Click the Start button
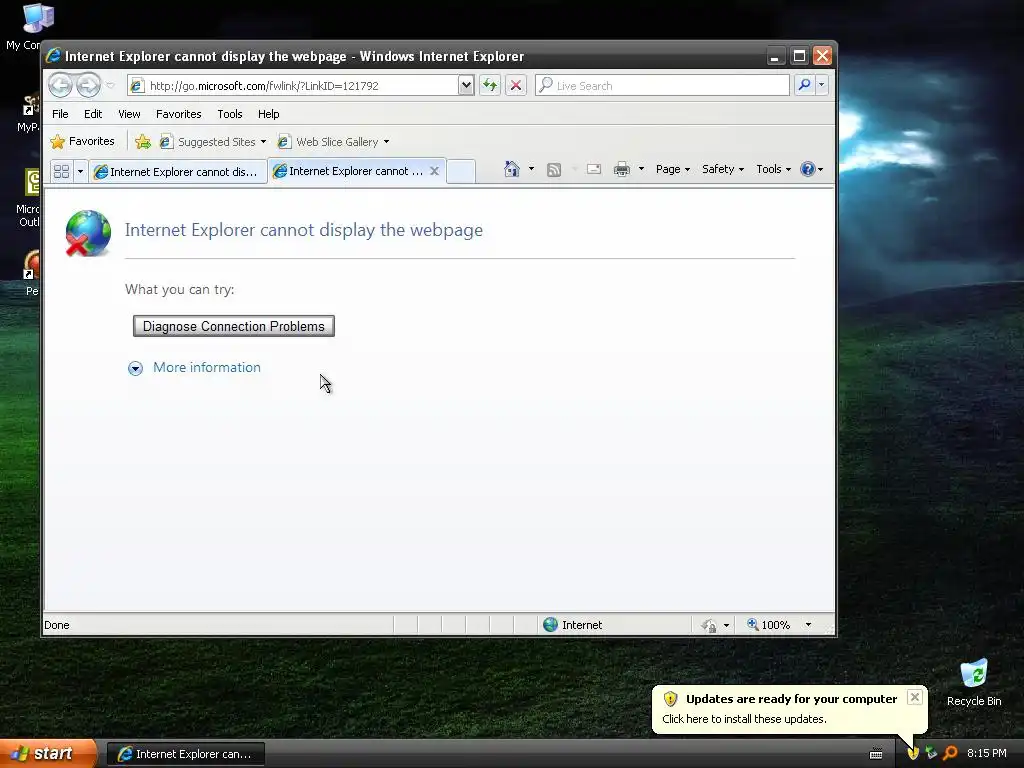 [47, 754]
